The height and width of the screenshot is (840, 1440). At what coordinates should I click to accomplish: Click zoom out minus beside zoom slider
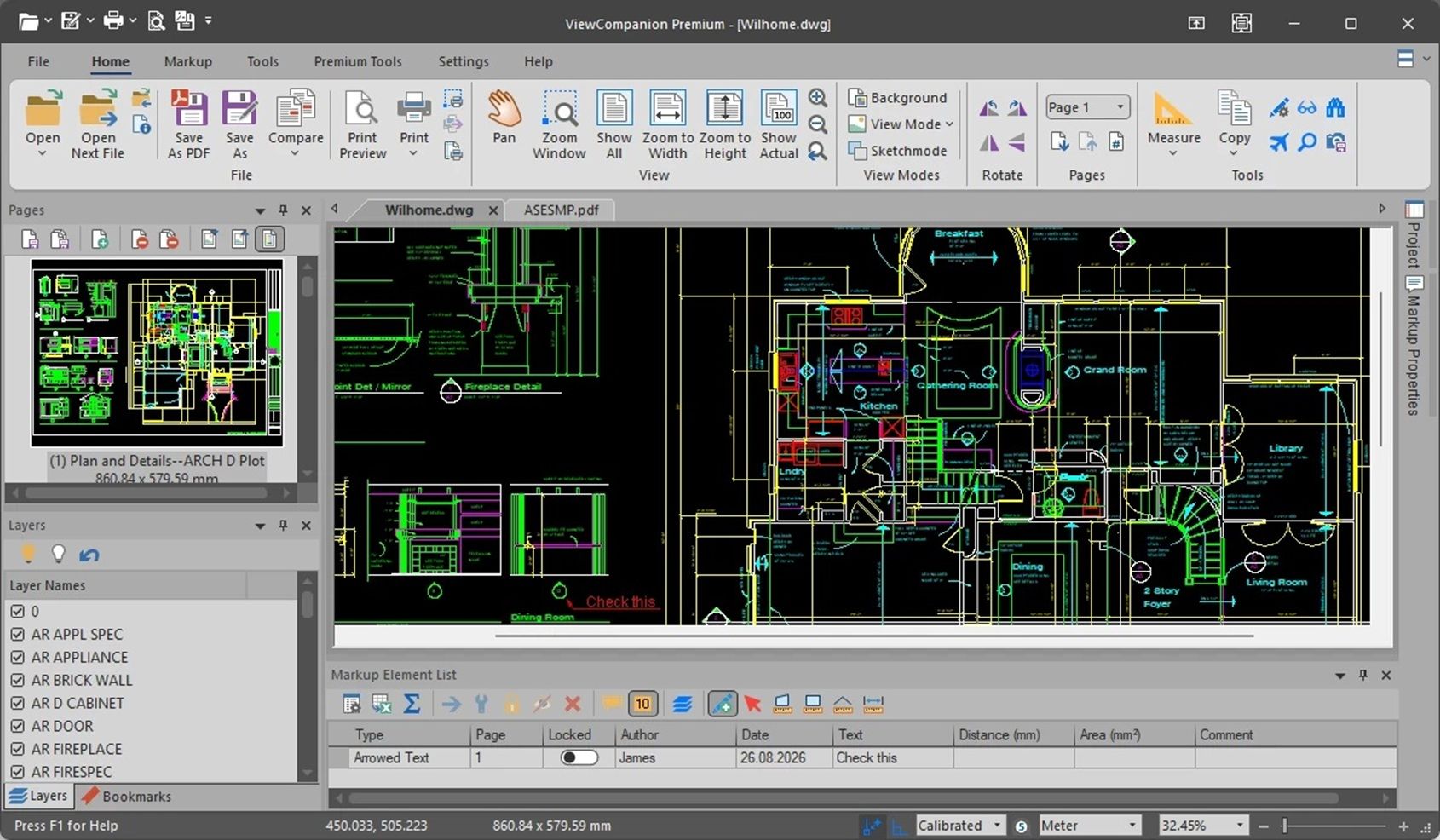click(1264, 826)
